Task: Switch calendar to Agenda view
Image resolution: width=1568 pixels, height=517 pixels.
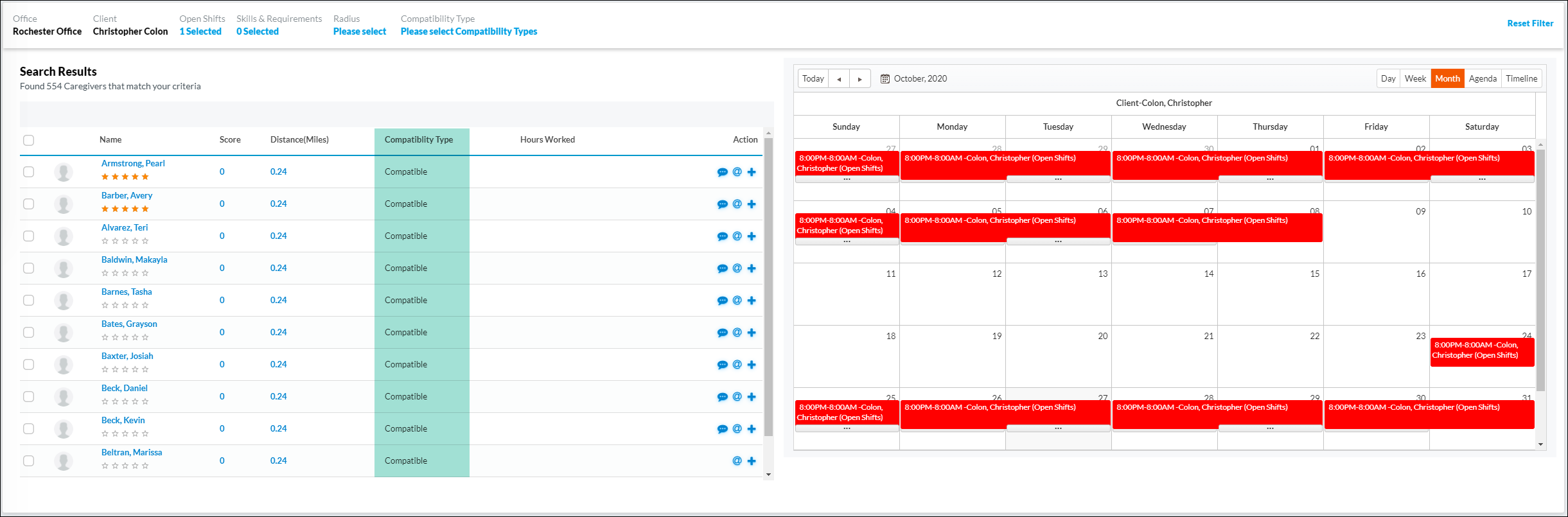Action: point(1482,78)
